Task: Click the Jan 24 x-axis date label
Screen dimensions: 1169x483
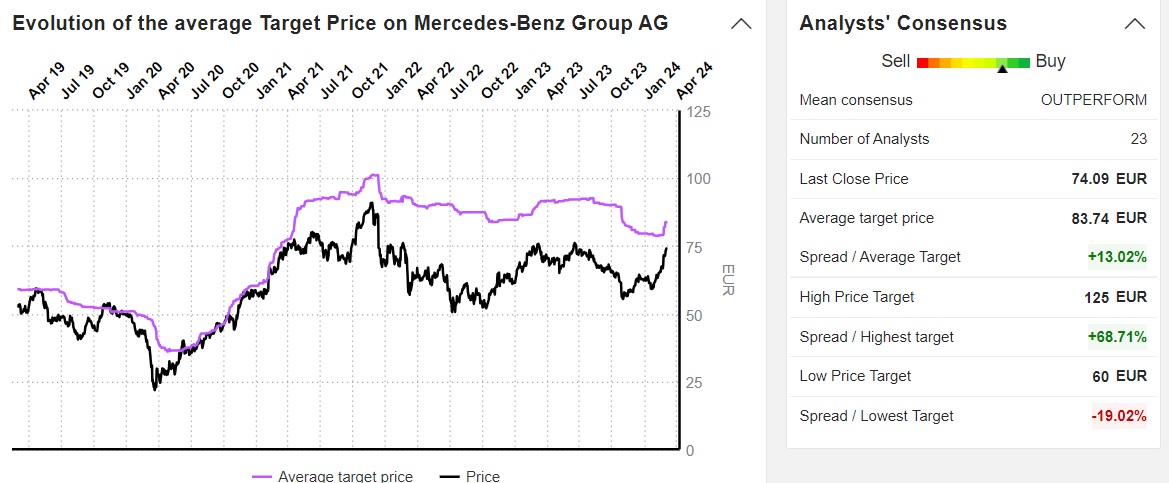Action: 662,81
